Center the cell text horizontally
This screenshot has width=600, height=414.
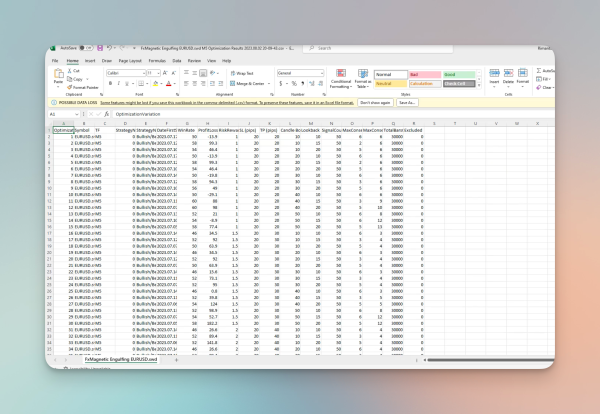[195, 83]
